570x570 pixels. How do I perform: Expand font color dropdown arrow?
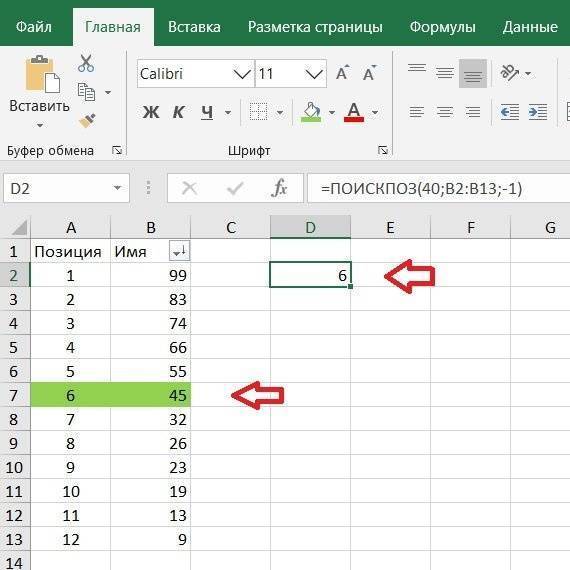click(x=375, y=112)
